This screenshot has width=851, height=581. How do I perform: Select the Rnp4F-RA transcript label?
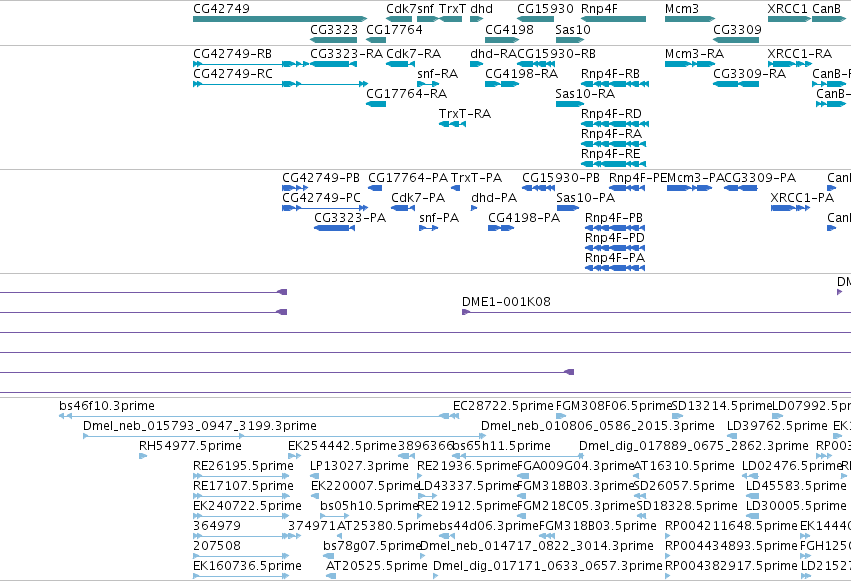click(x=611, y=134)
